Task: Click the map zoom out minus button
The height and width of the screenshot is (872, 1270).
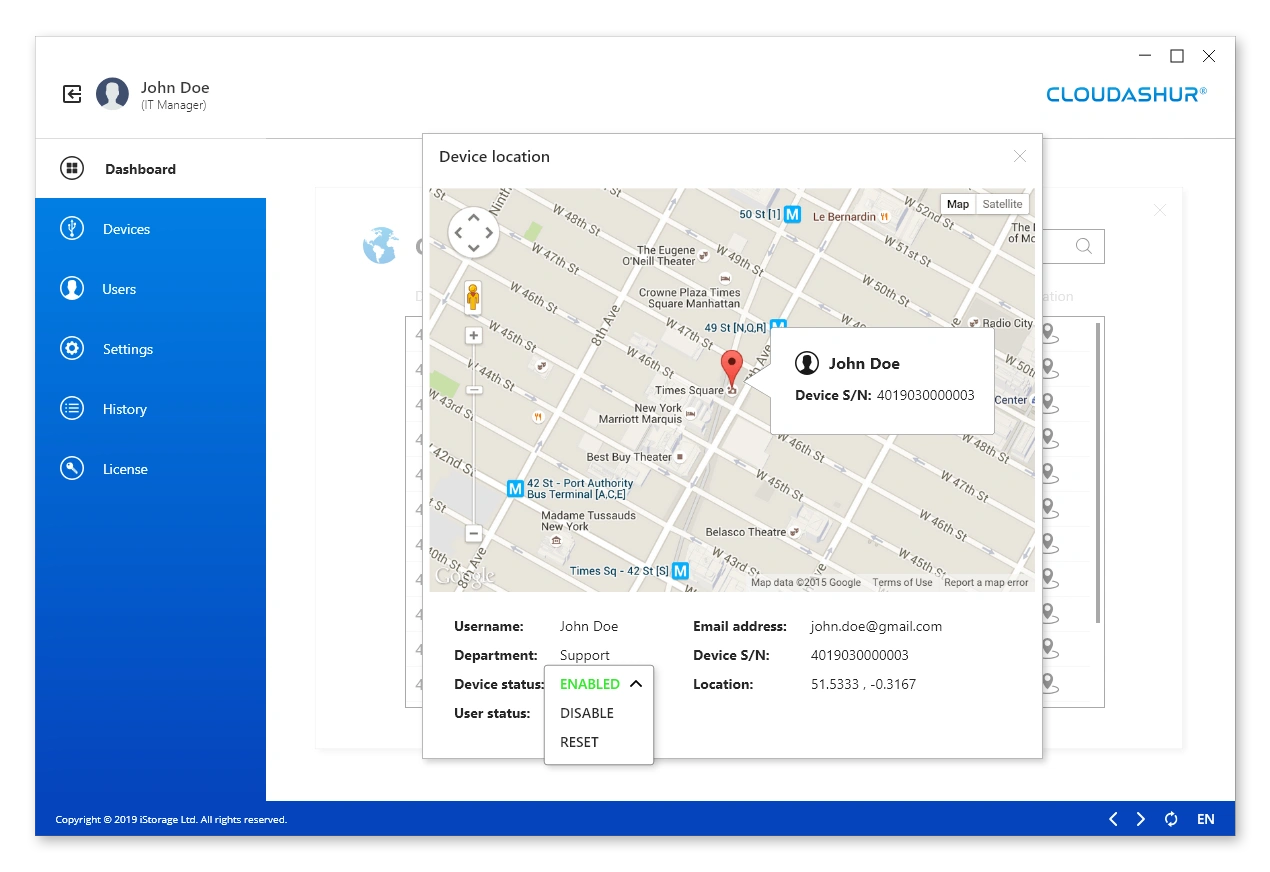Action: [x=474, y=534]
